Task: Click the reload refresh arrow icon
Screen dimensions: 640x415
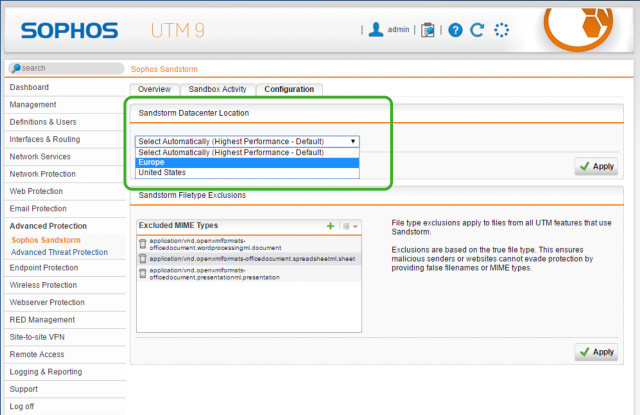Action: click(x=477, y=30)
